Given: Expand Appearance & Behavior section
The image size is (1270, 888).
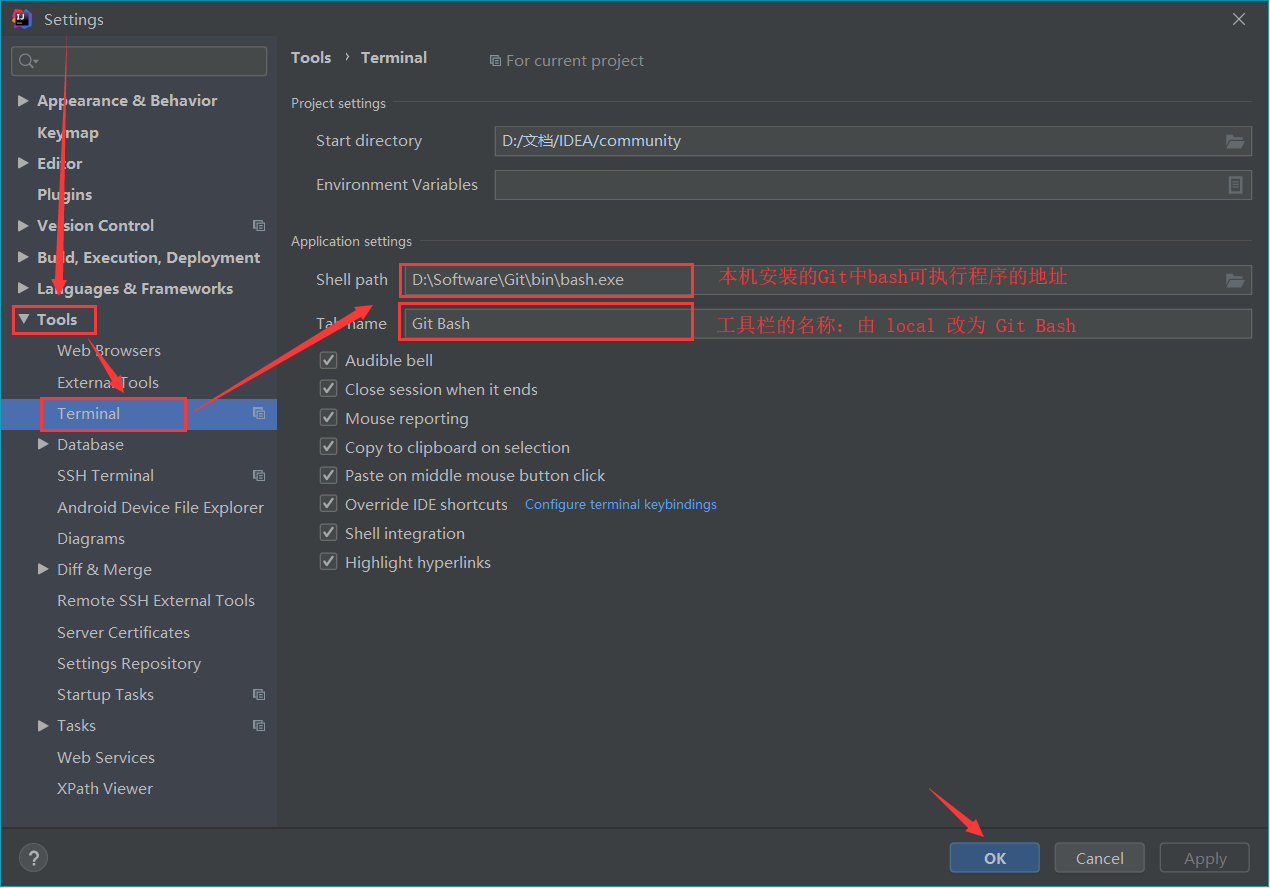Looking at the screenshot, I should (23, 100).
